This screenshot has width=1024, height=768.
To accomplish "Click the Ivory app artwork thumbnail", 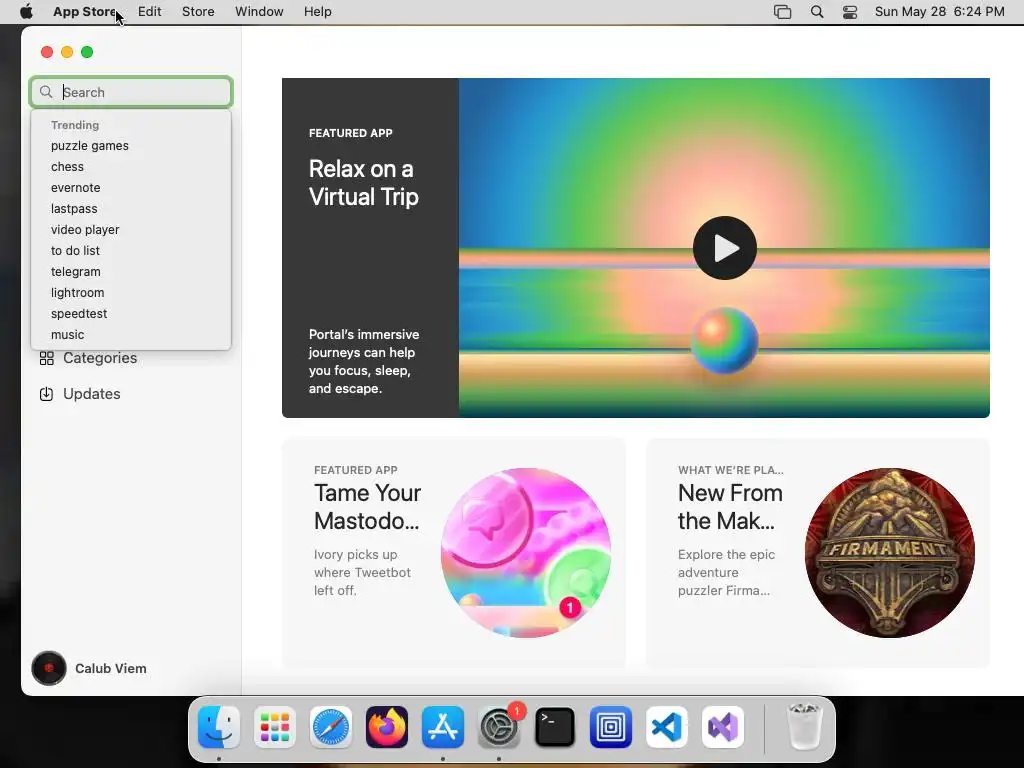I will (526, 552).
